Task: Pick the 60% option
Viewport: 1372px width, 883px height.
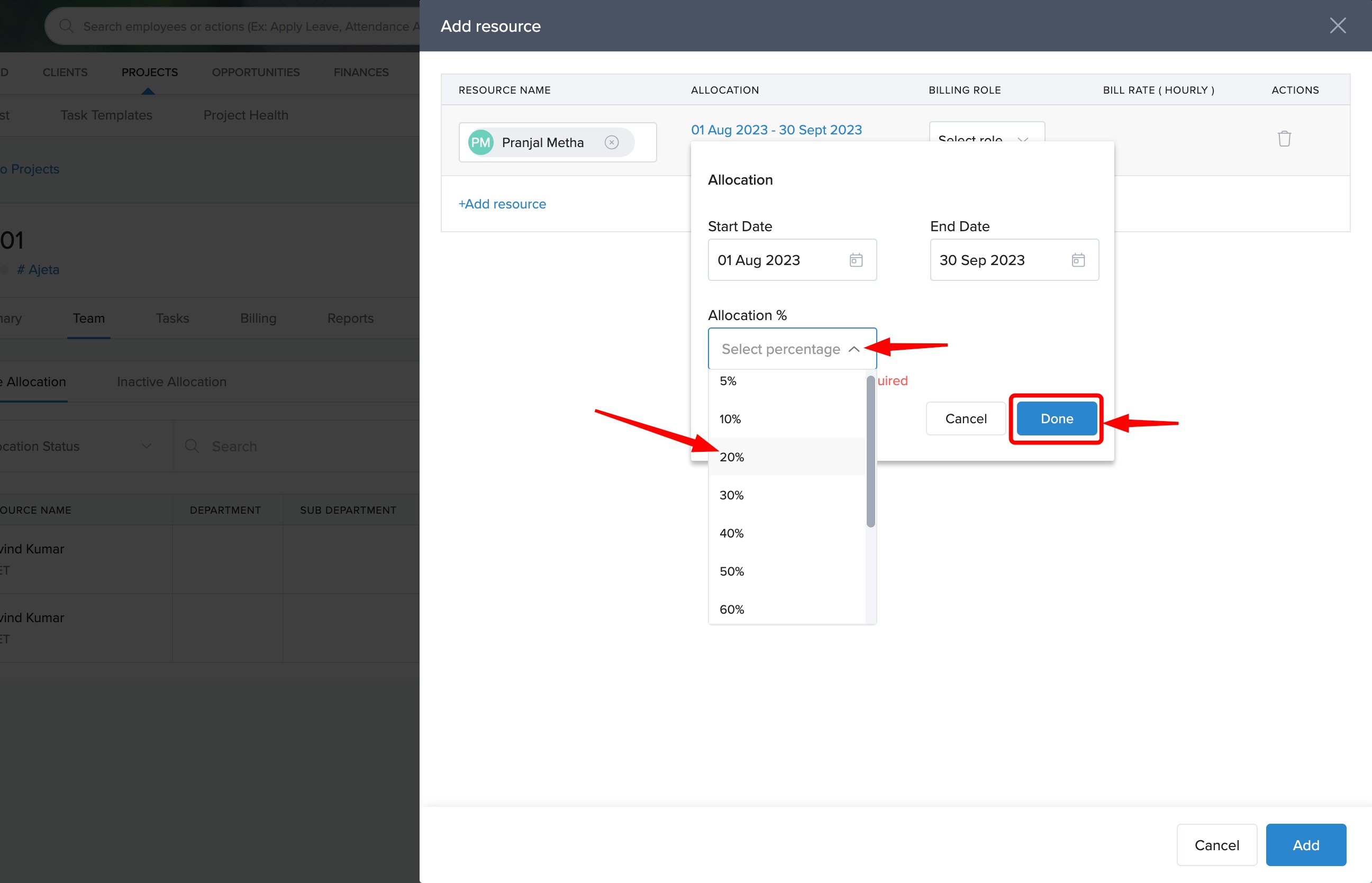Action: (x=787, y=609)
